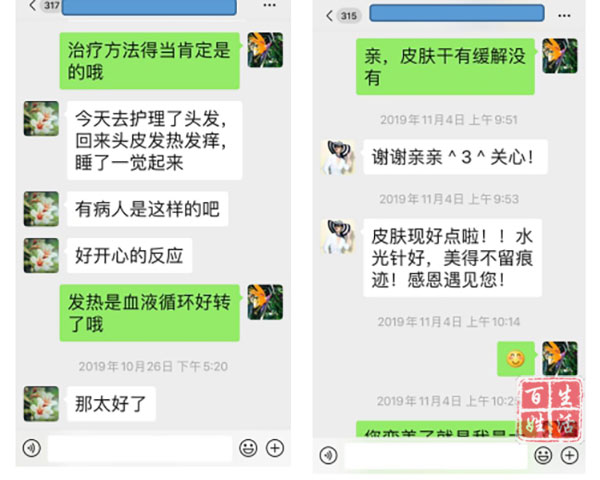Screen dimensions: 600x480
Task: Go back from left chat with 317 badge
Action: pos(33,5)
